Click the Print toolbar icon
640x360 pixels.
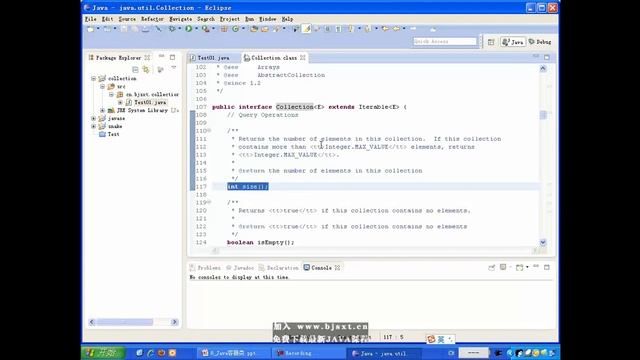coord(145,29)
